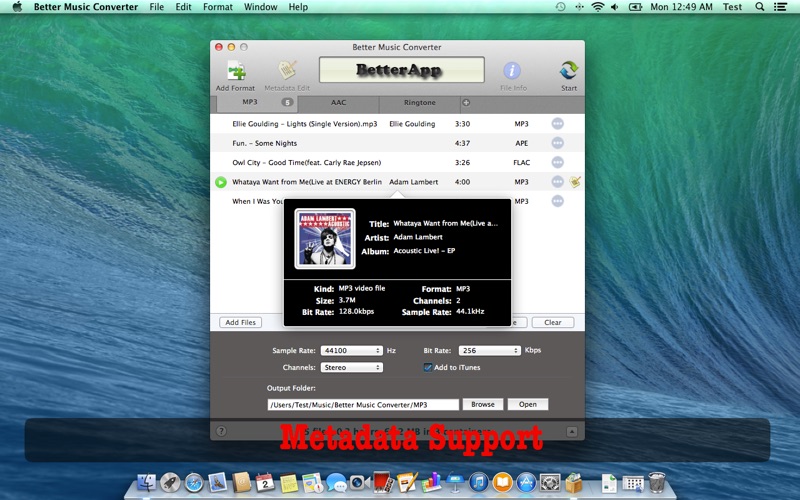Open options button for Whataya Want from Me row
The image size is (800, 500).
click(558, 182)
